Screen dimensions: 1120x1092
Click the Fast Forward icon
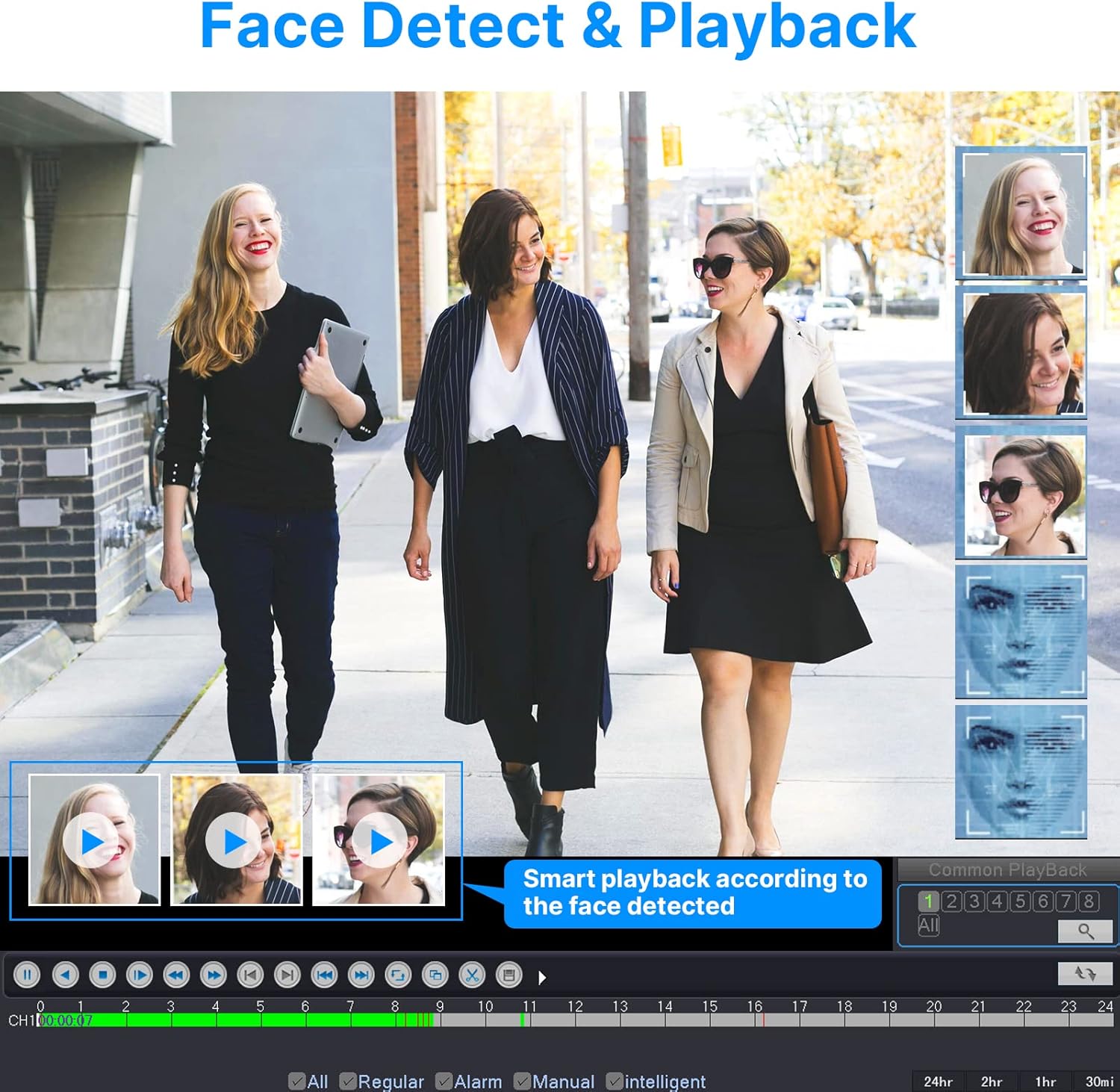coord(214,974)
